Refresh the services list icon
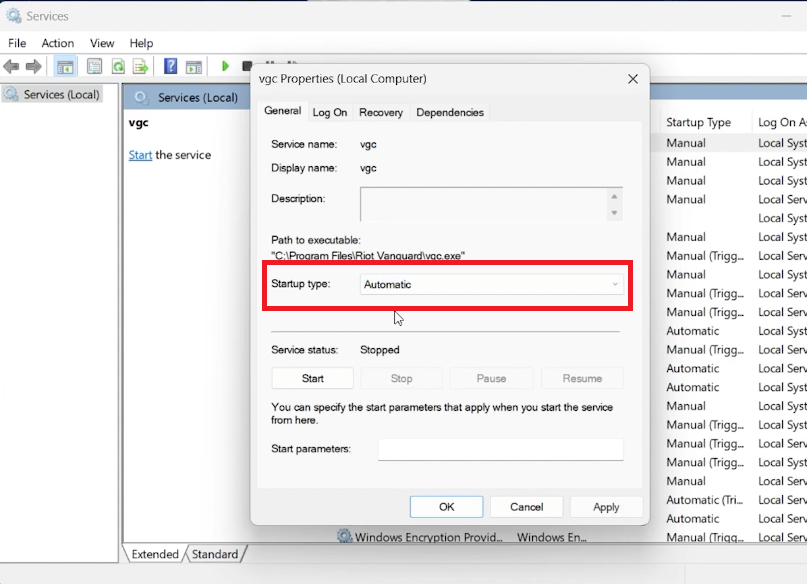The height and width of the screenshot is (584, 807). click(118, 66)
